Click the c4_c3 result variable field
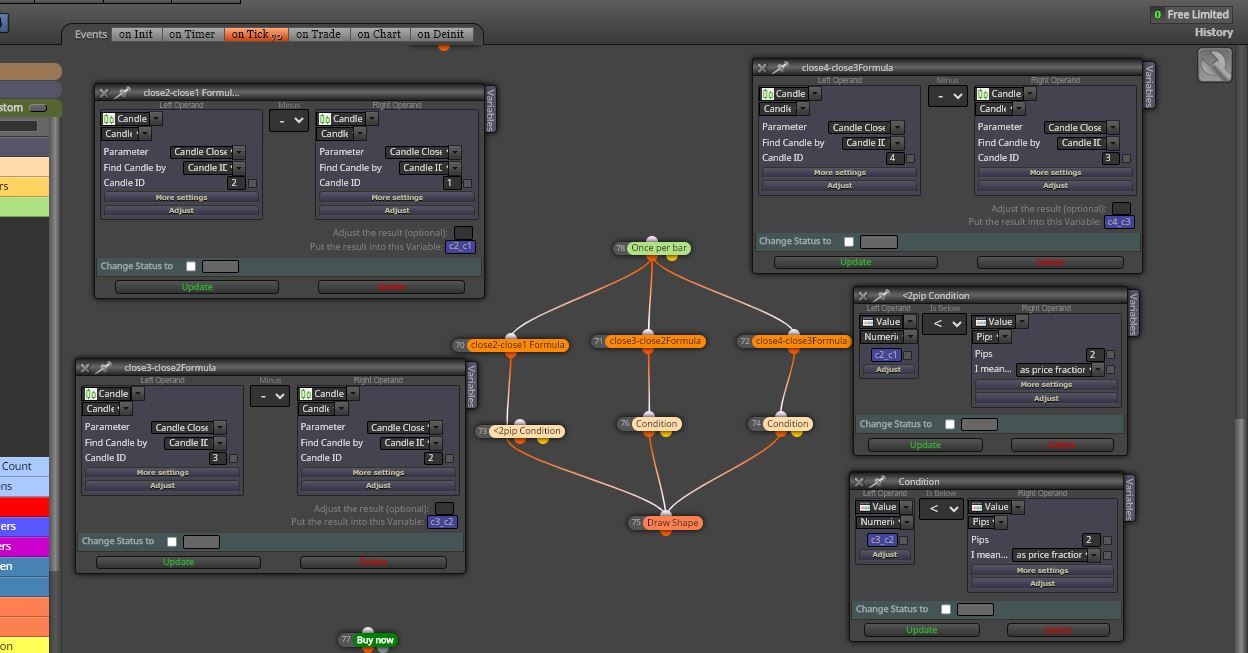1248x653 pixels. coord(1120,222)
